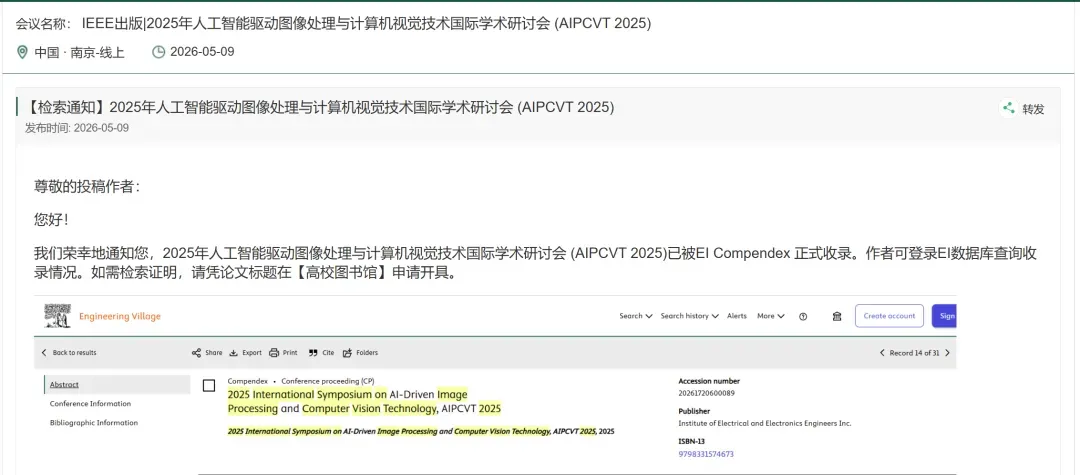The image size is (1080, 475).
Task: Click the 尊敬的投稿作者 greeting line
Action: click(87, 186)
